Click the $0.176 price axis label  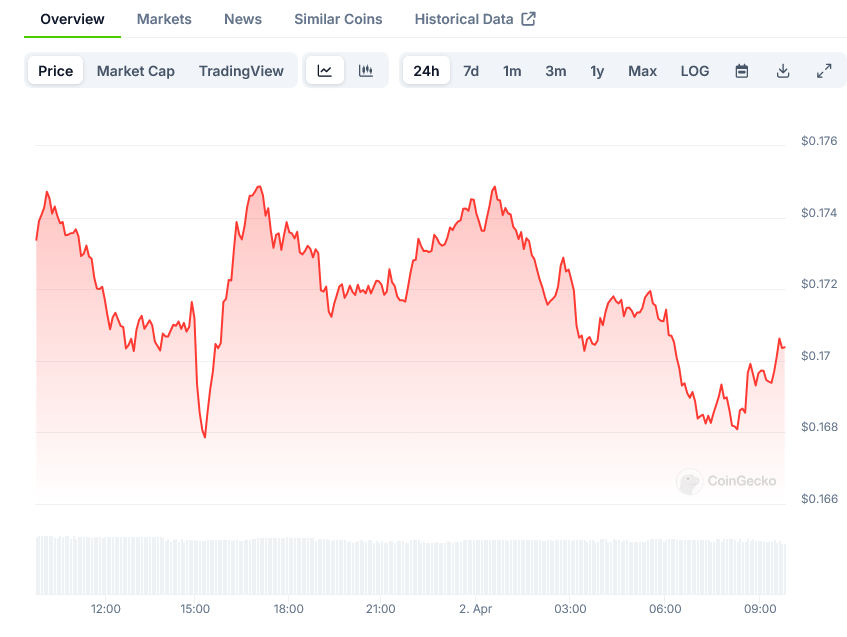819,141
